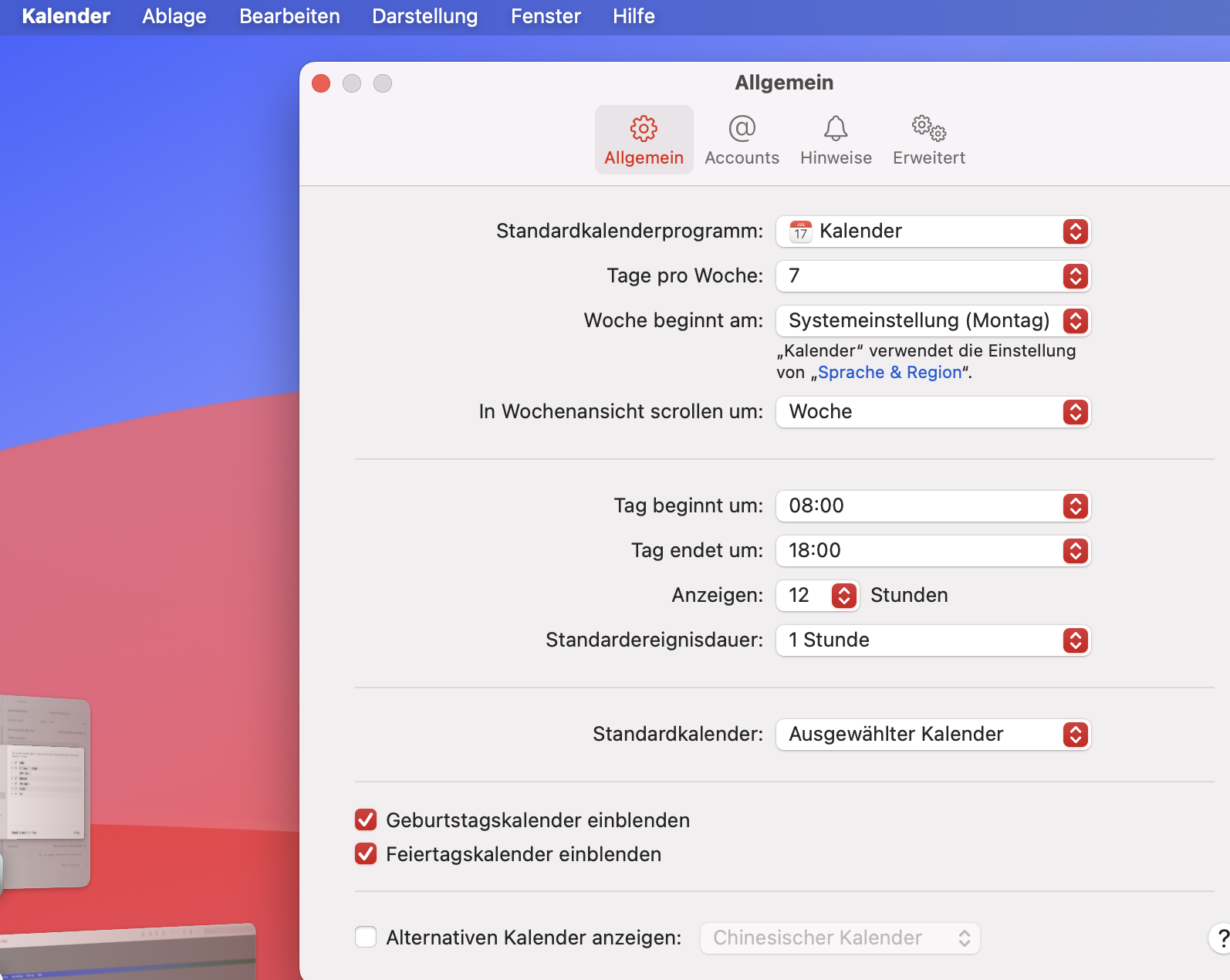
Task: Change Tage pro Woche value
Action: click(933, 276)
